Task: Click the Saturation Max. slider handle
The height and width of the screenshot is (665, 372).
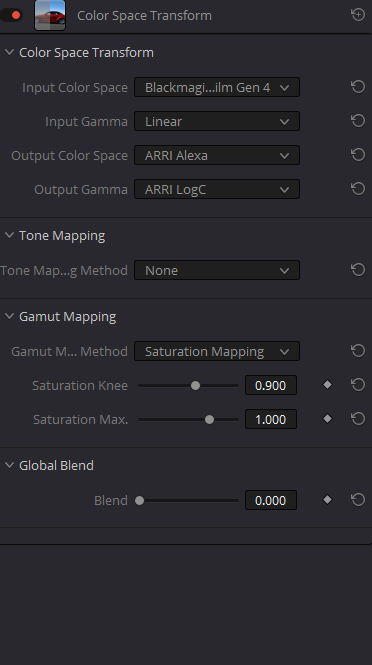Action: click(209, 419)
